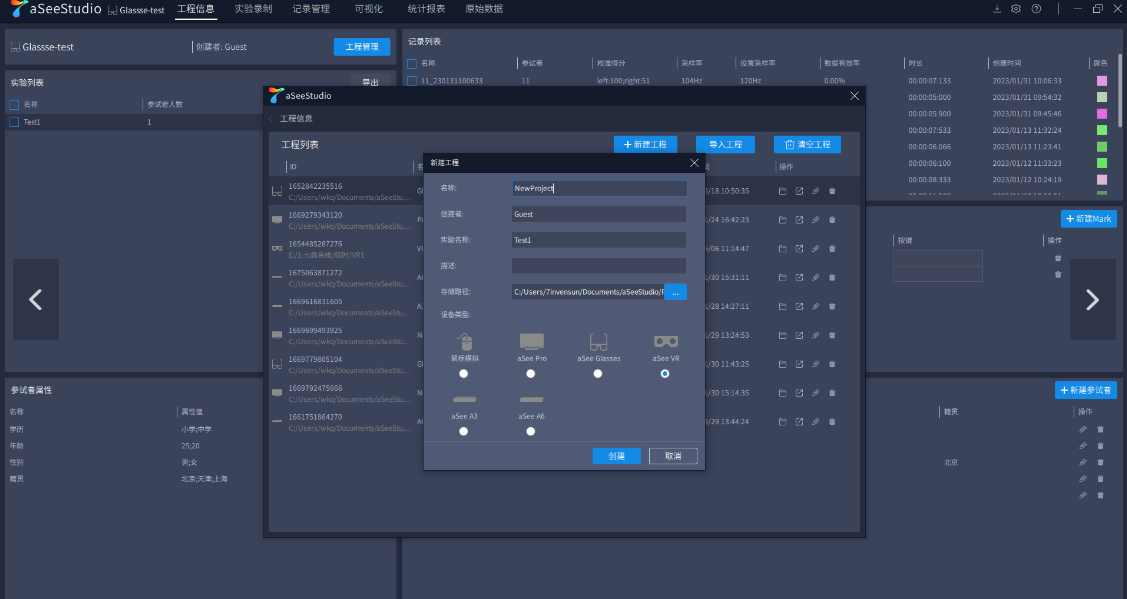Click color swatch for record 2023/01/31 10:06:33
This screenshot has width=1127, height=599.
(x=1101, y=81)
